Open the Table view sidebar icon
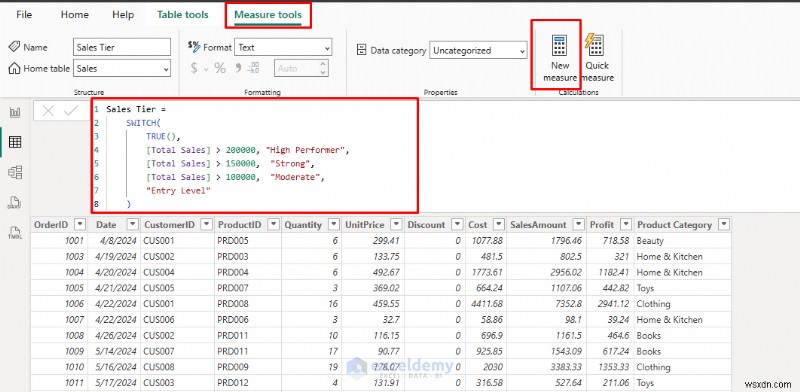800x392 pixels. [x=15, y=142]
